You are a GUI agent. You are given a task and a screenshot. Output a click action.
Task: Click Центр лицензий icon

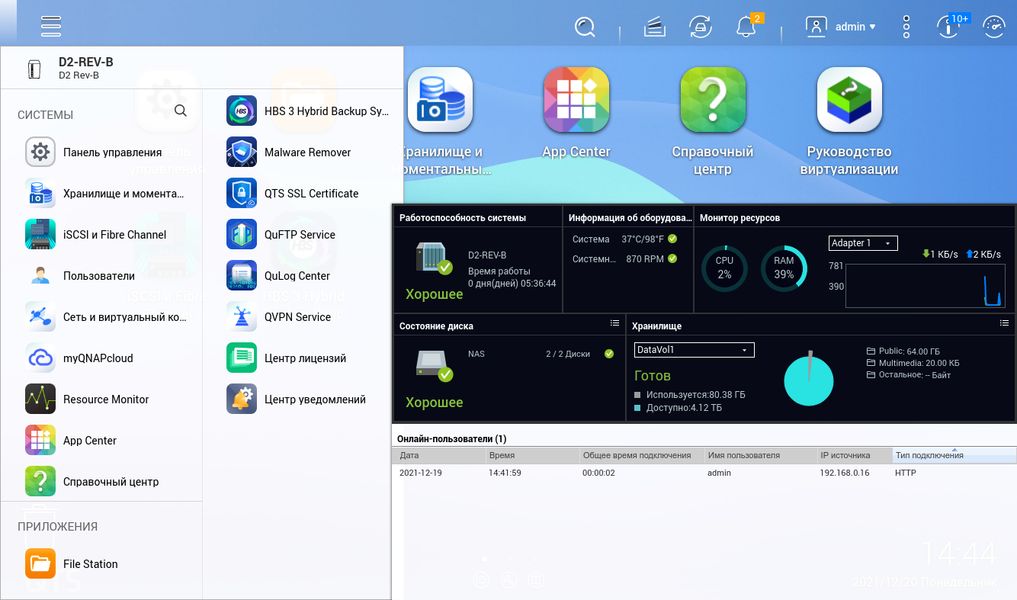pos(241,358)
